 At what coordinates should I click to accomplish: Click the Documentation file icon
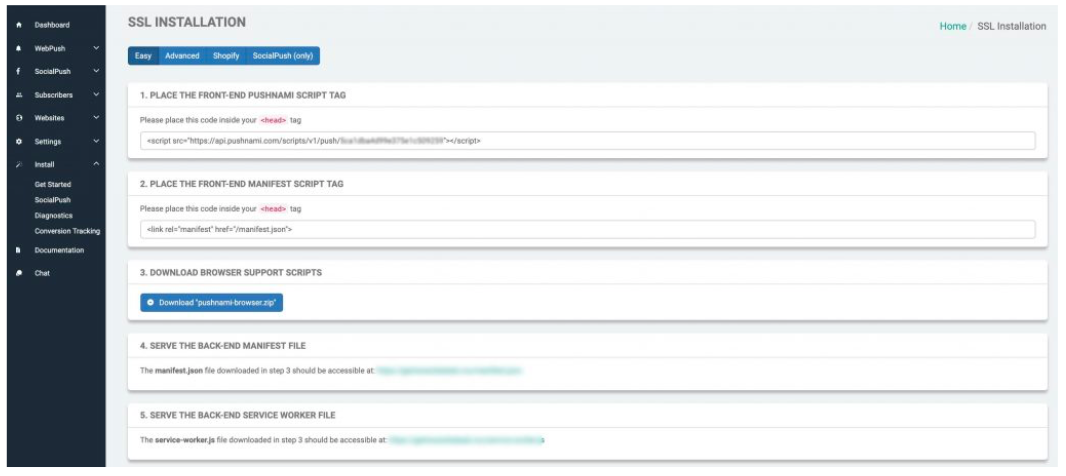click(19, 250)
